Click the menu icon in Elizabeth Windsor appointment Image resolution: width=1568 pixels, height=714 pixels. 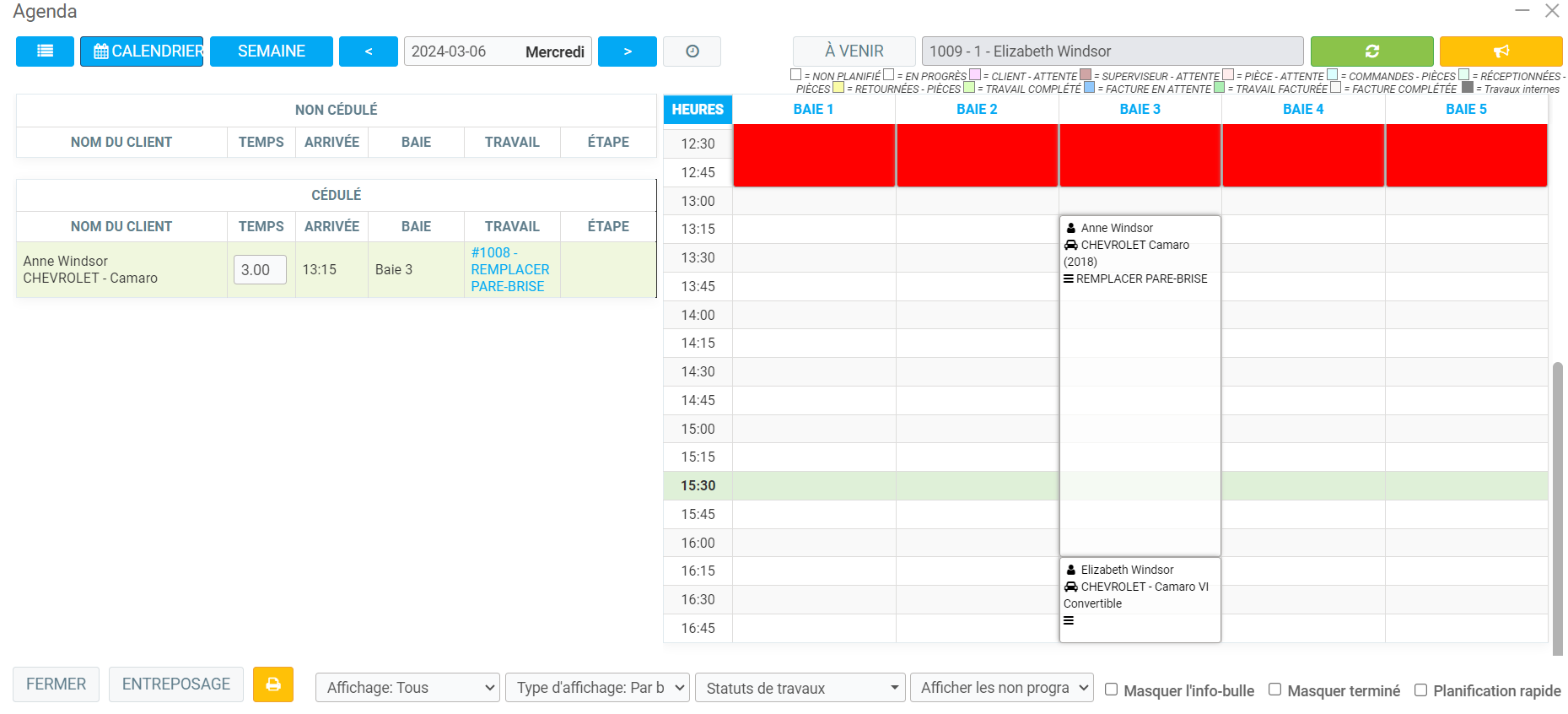1069,621
